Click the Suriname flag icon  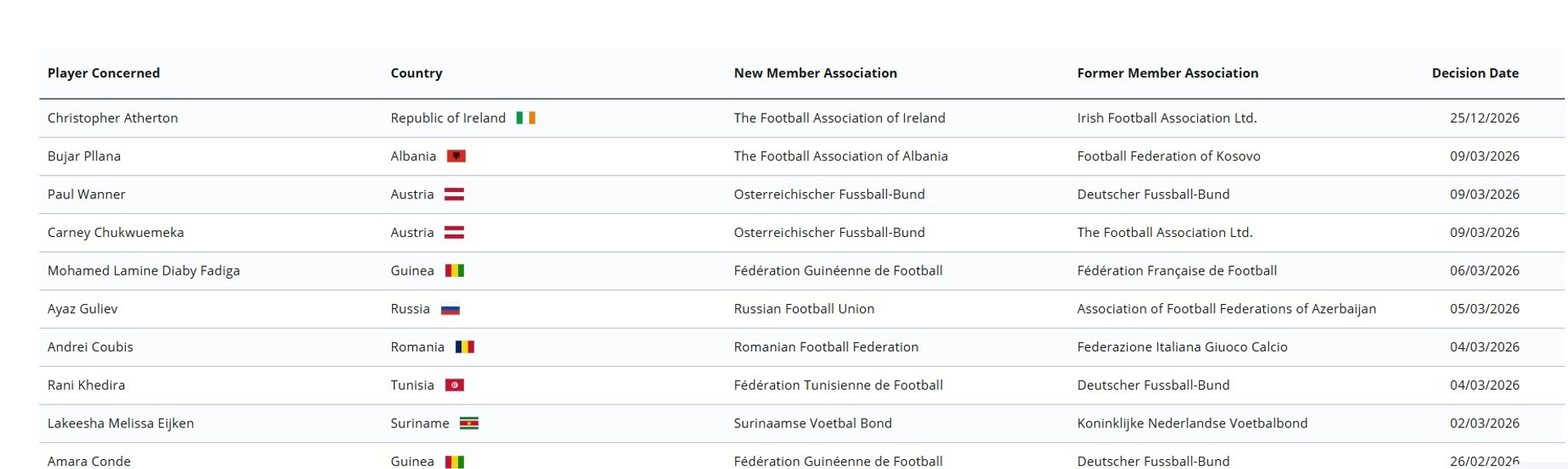[469, 423]
